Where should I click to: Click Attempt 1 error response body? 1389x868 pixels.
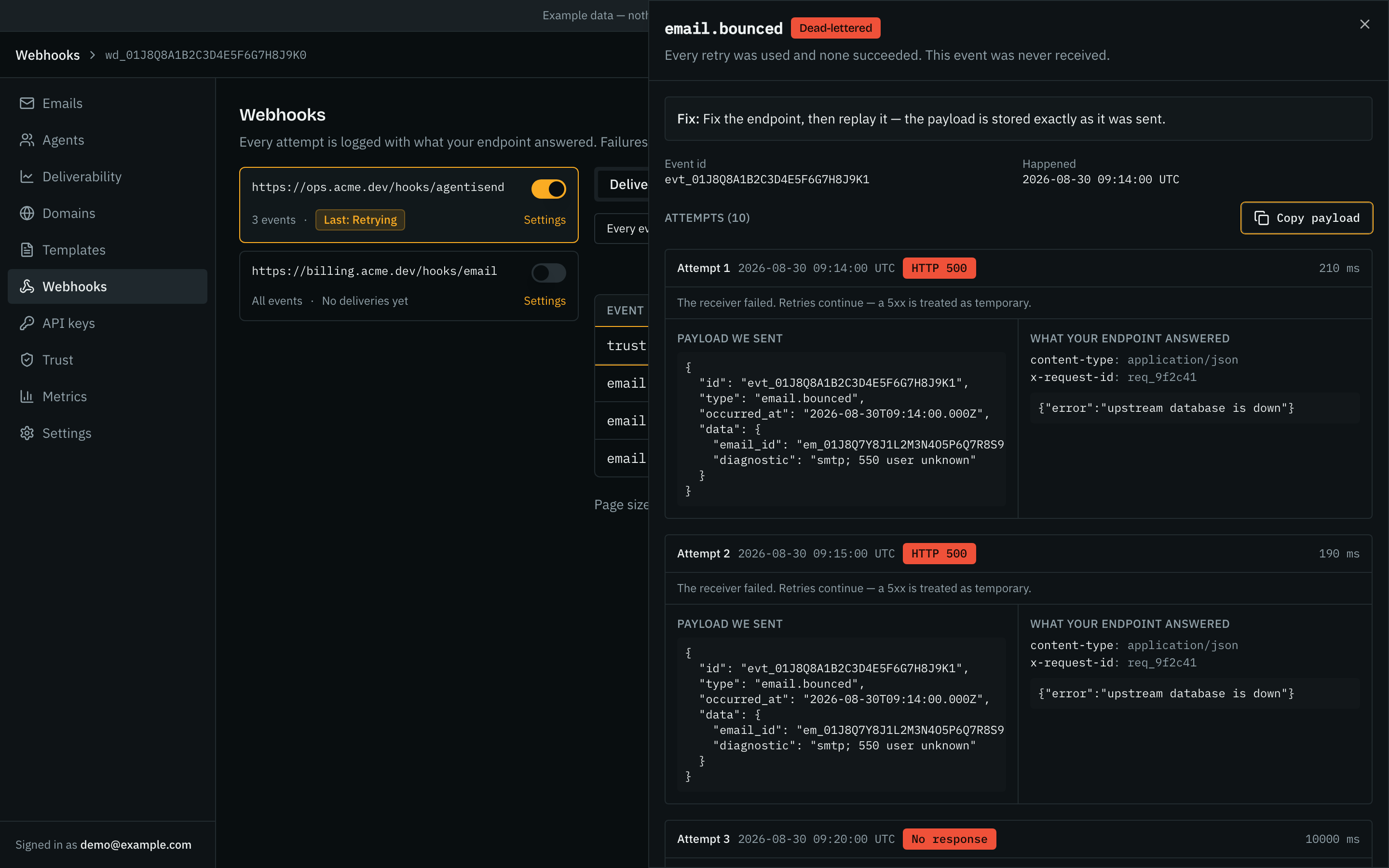[x=1195, y=408]
